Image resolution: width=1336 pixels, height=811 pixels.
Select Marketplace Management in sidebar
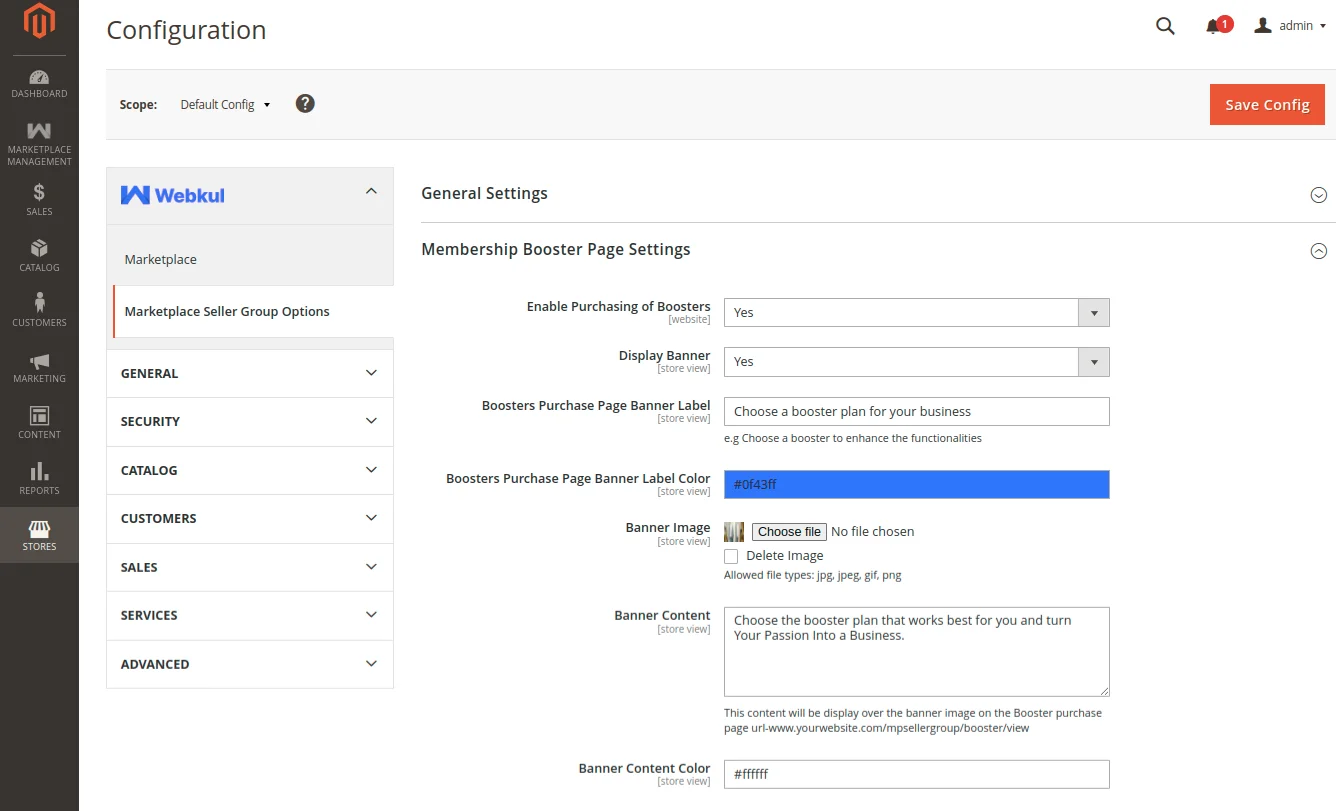(39, 140)
